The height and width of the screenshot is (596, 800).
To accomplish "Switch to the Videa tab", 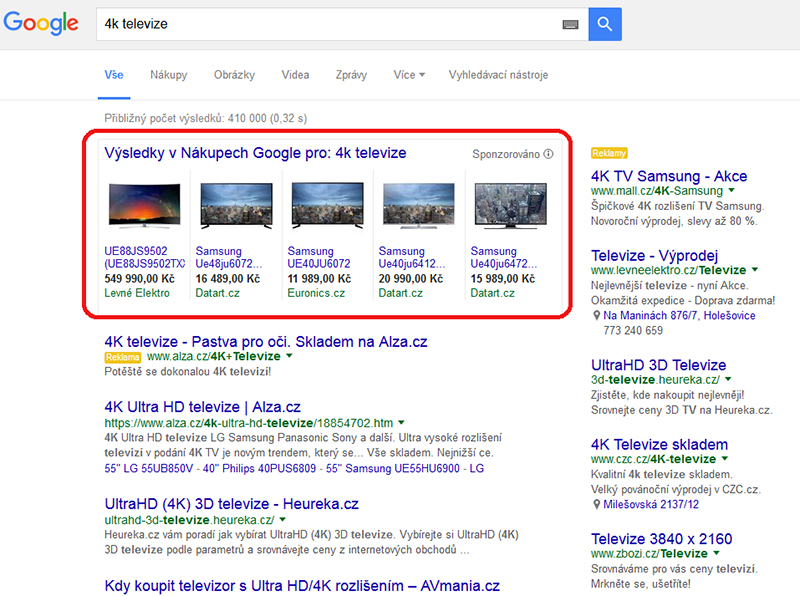I will click(x=295, y=75).
